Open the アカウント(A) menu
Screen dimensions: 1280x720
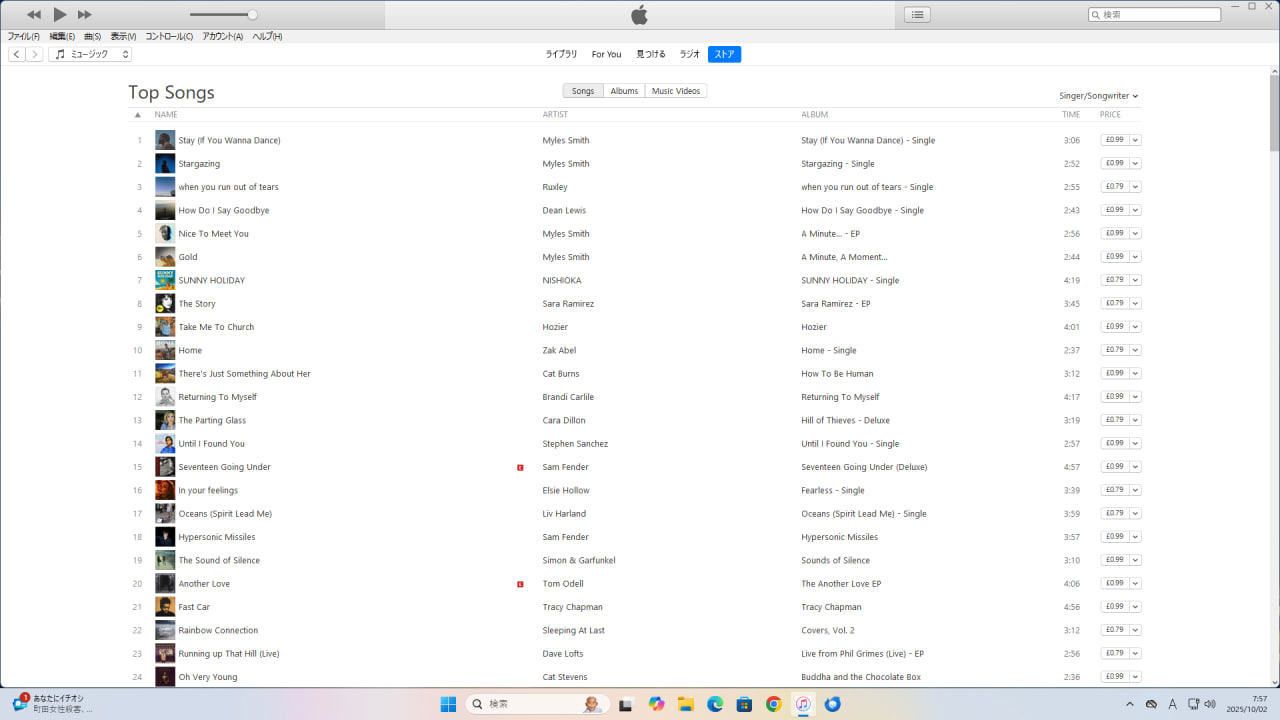click(222, 37)
